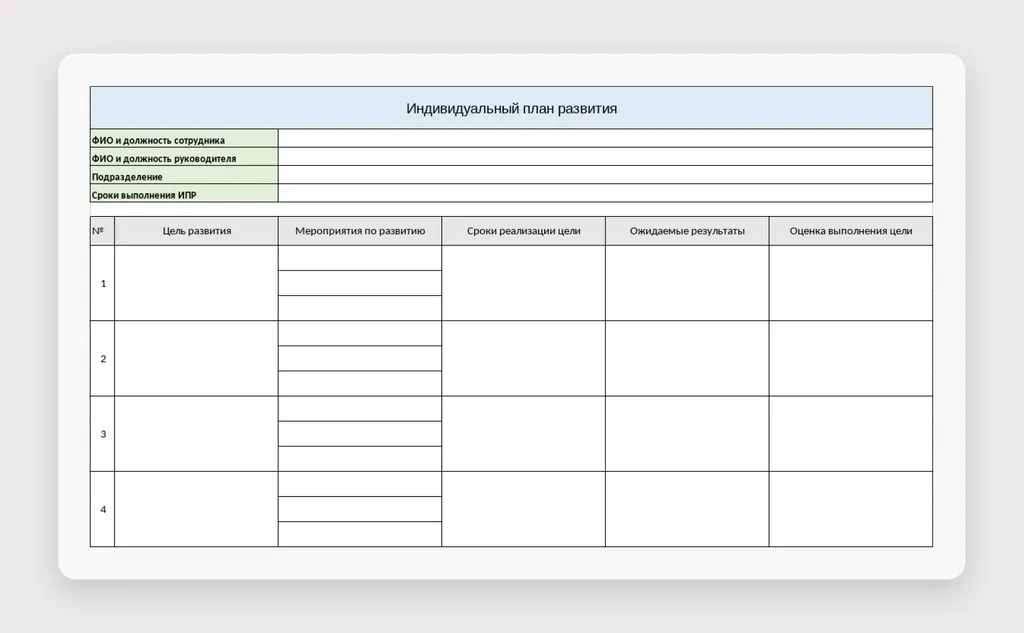The height and width of the screenshot is (633, 1024).
Task: Click the empty field next to "Подразделение"
Action: pos(605,174)
